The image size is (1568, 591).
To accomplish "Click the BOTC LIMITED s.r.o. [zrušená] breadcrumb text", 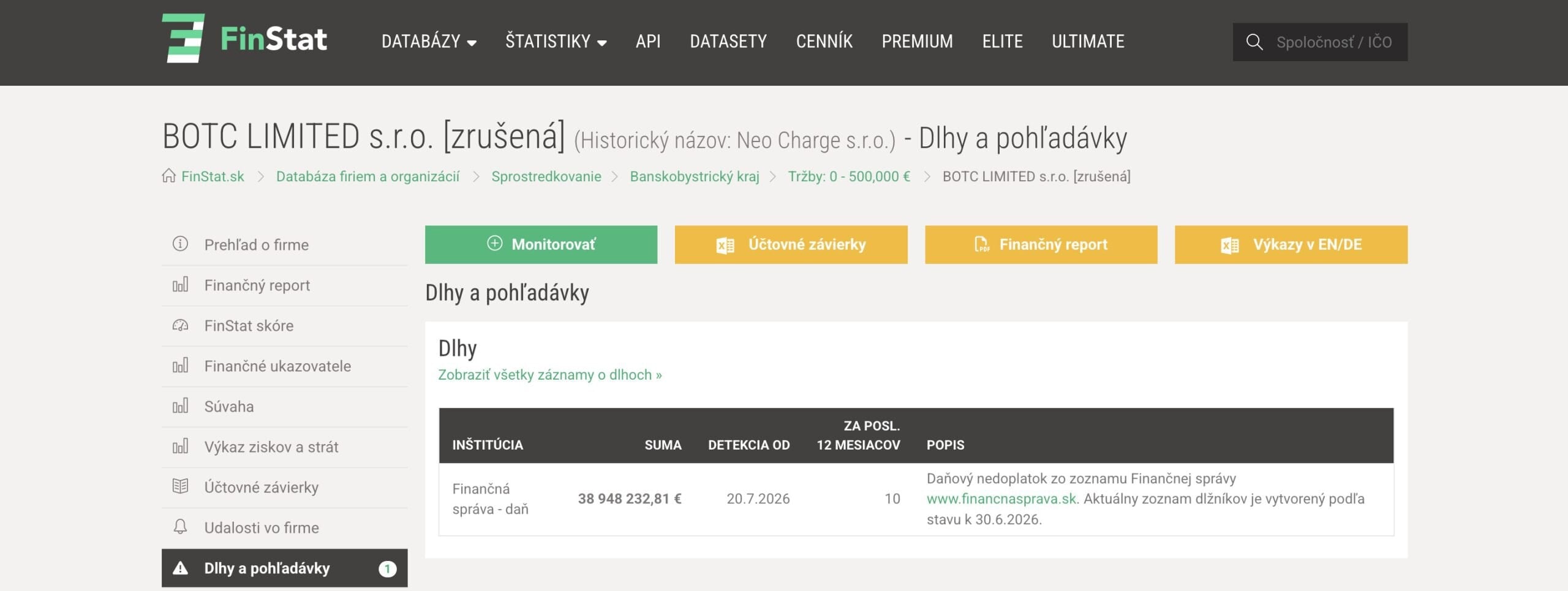I will [1036, 176].
